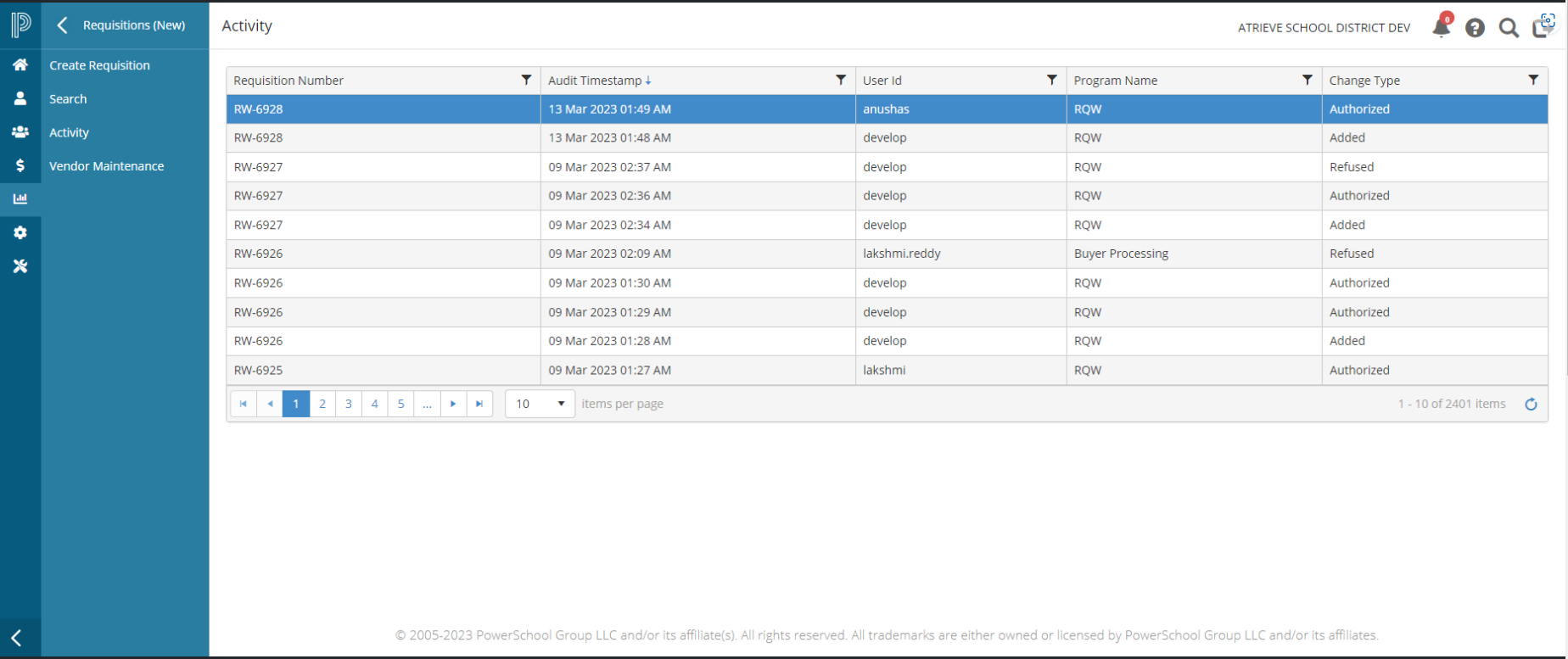
Task: Click the dollar sign finance icon
Action: [x=20, y=166]
